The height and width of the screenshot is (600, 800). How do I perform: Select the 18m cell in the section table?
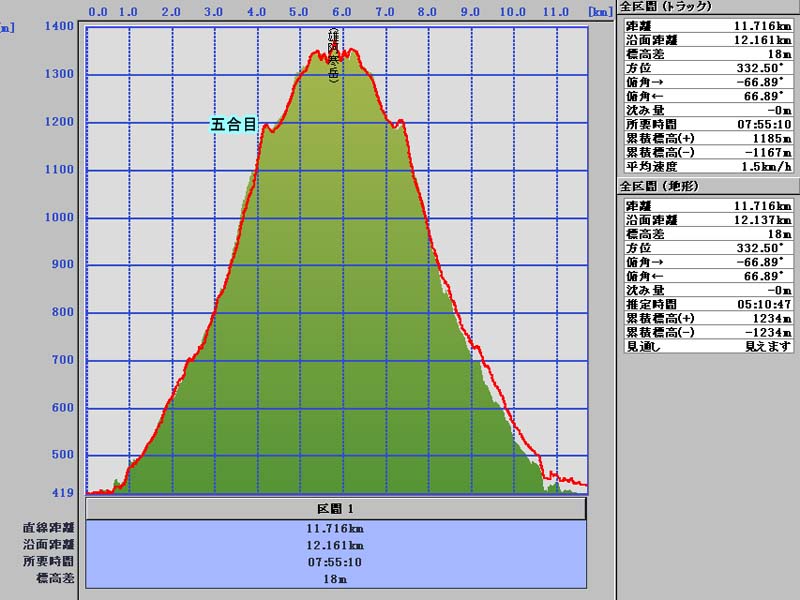point(336,579)
